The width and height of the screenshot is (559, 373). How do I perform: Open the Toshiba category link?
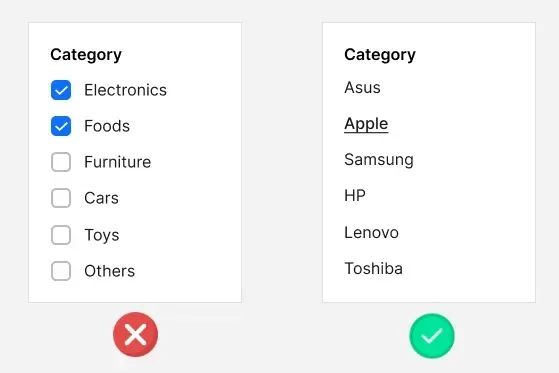(373, 269)
